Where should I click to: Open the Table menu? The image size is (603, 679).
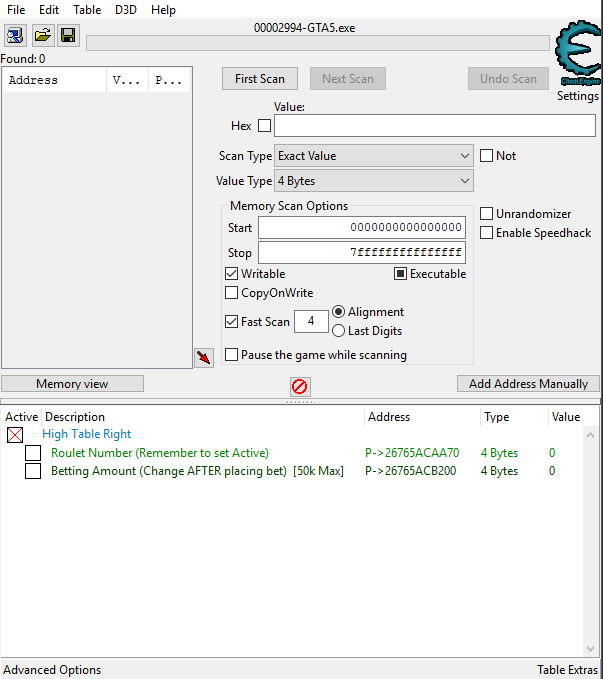coord(87,10)
